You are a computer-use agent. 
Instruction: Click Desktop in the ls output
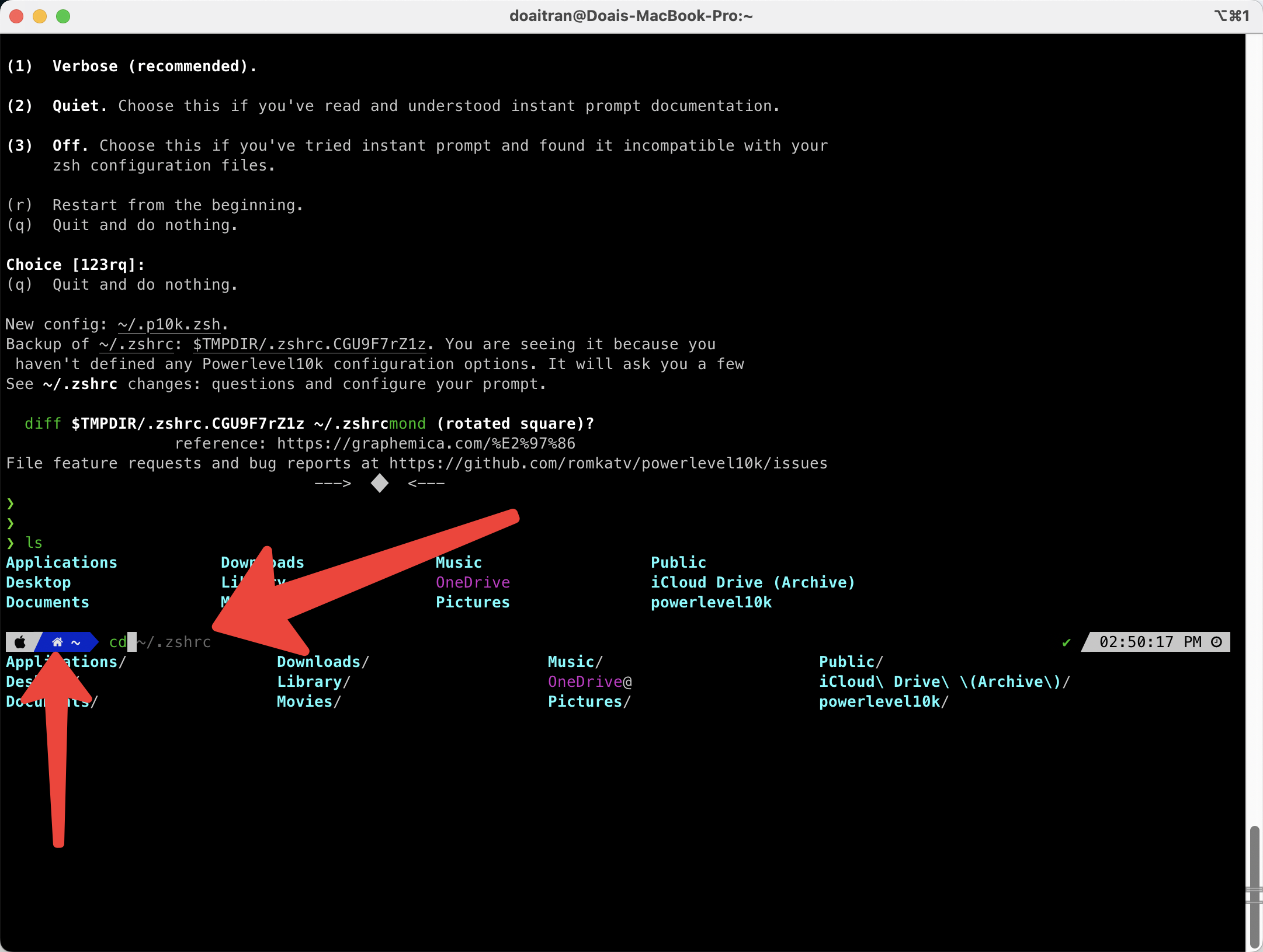click(x=39, y=582)
